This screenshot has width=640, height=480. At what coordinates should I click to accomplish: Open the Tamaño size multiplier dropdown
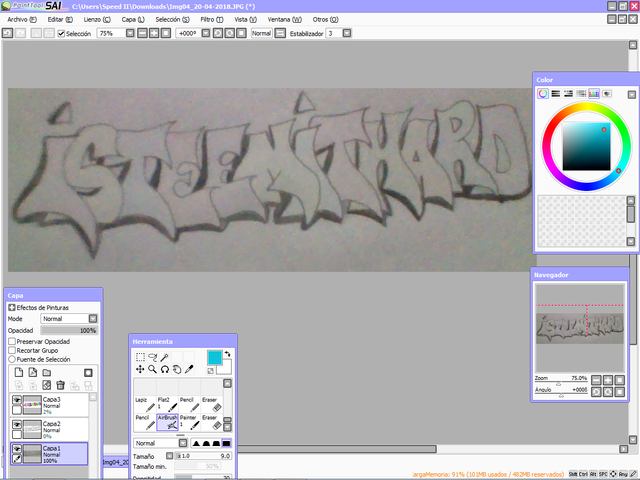coord(170,456)
